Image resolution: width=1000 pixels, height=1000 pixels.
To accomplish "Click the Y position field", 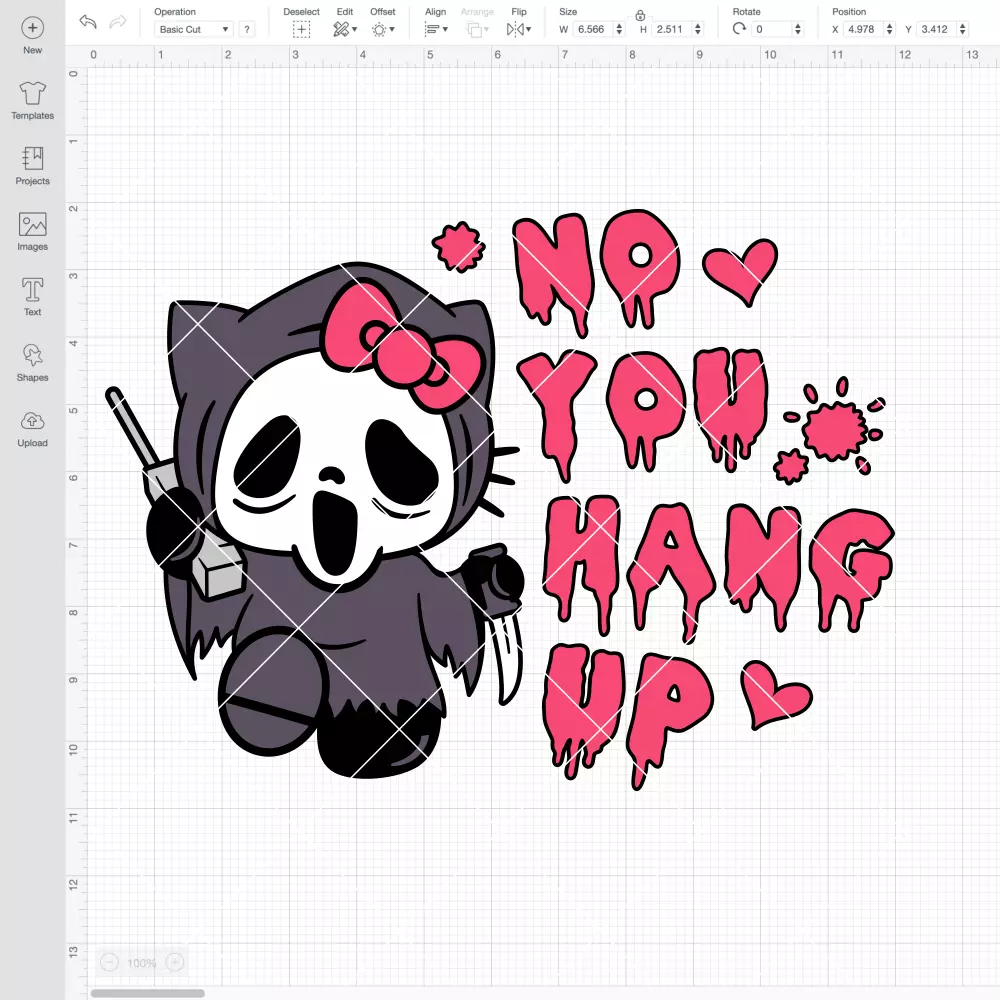I will point(937,29).
